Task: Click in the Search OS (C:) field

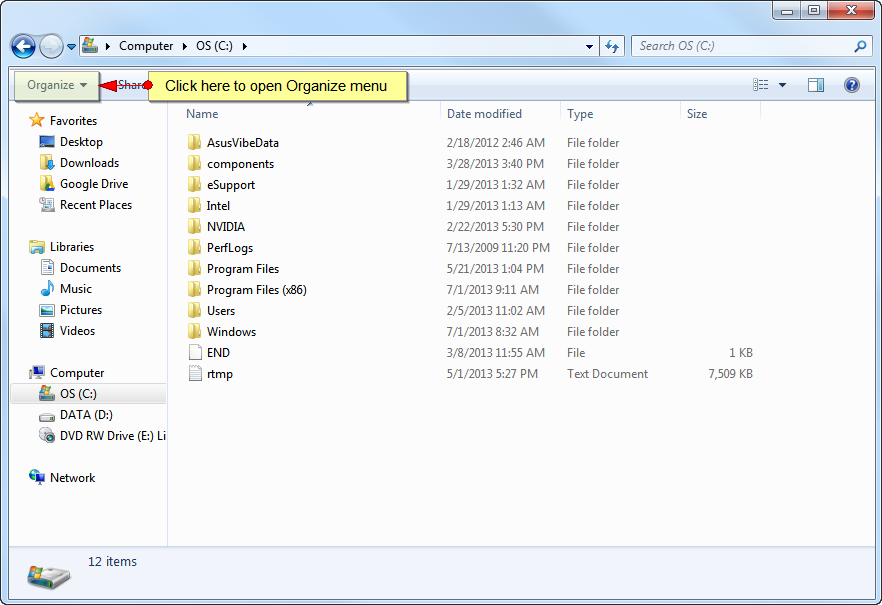Action: (745, 46)
